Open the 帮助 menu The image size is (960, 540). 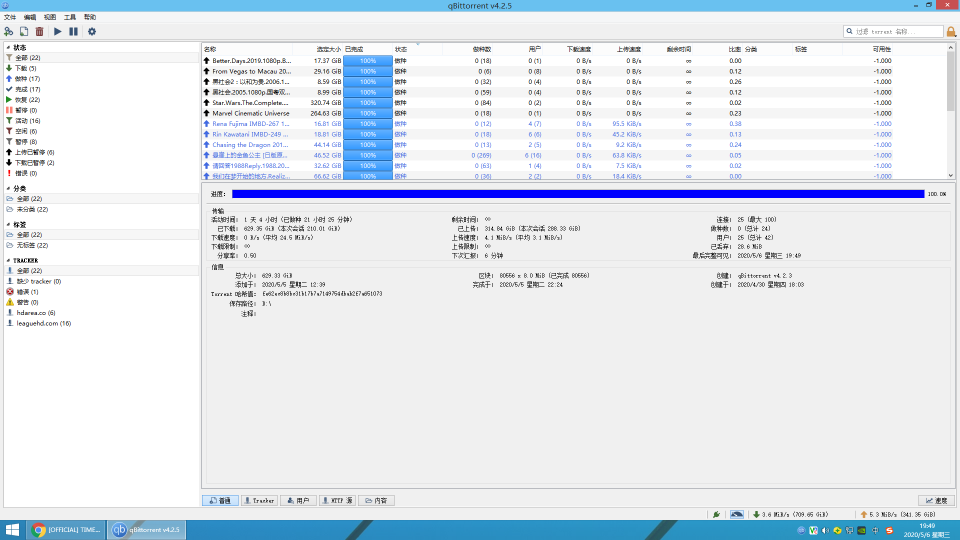click(90, 17)
